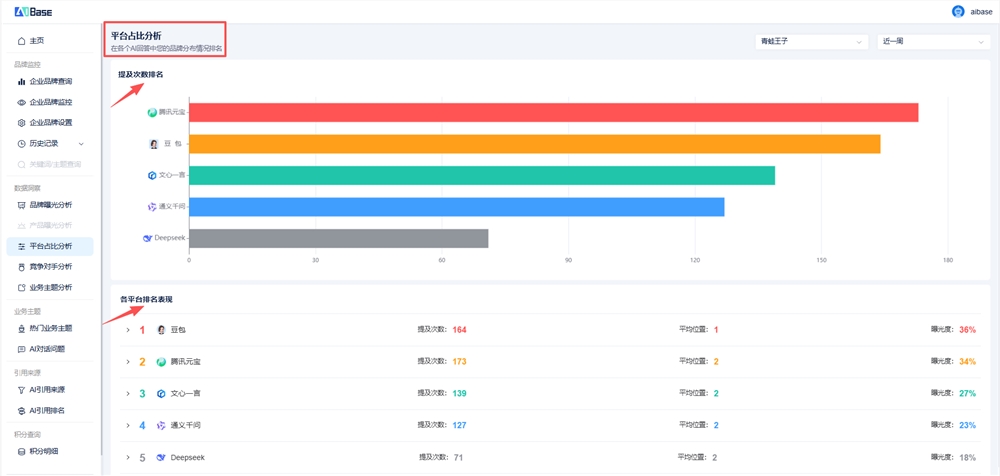Open the AI引用排名 sidebar link
The width and height of the screenshot is (1000, 476).
46,411
